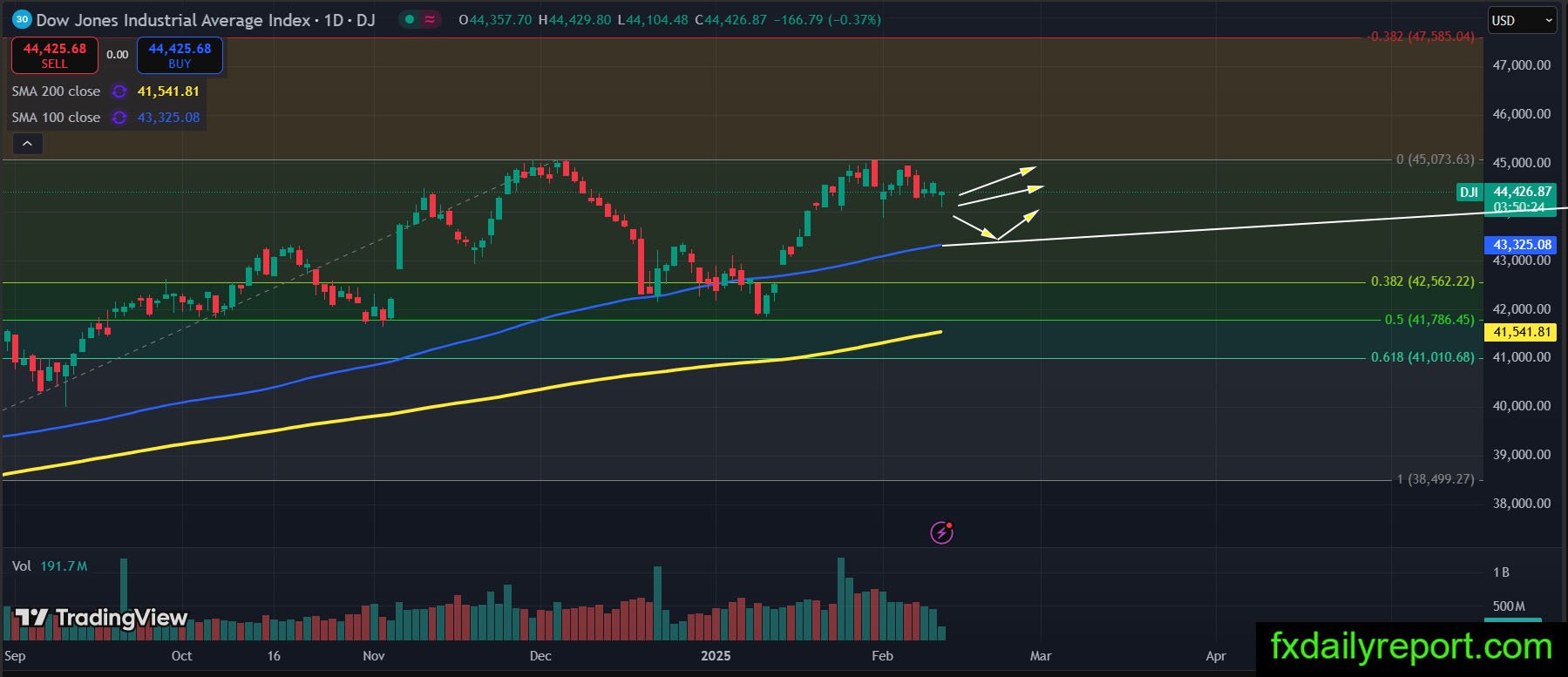This screenshot has height=677, width=1568.
Task: Click 47,000.00 on the price scale
Action: (1522, 65)
